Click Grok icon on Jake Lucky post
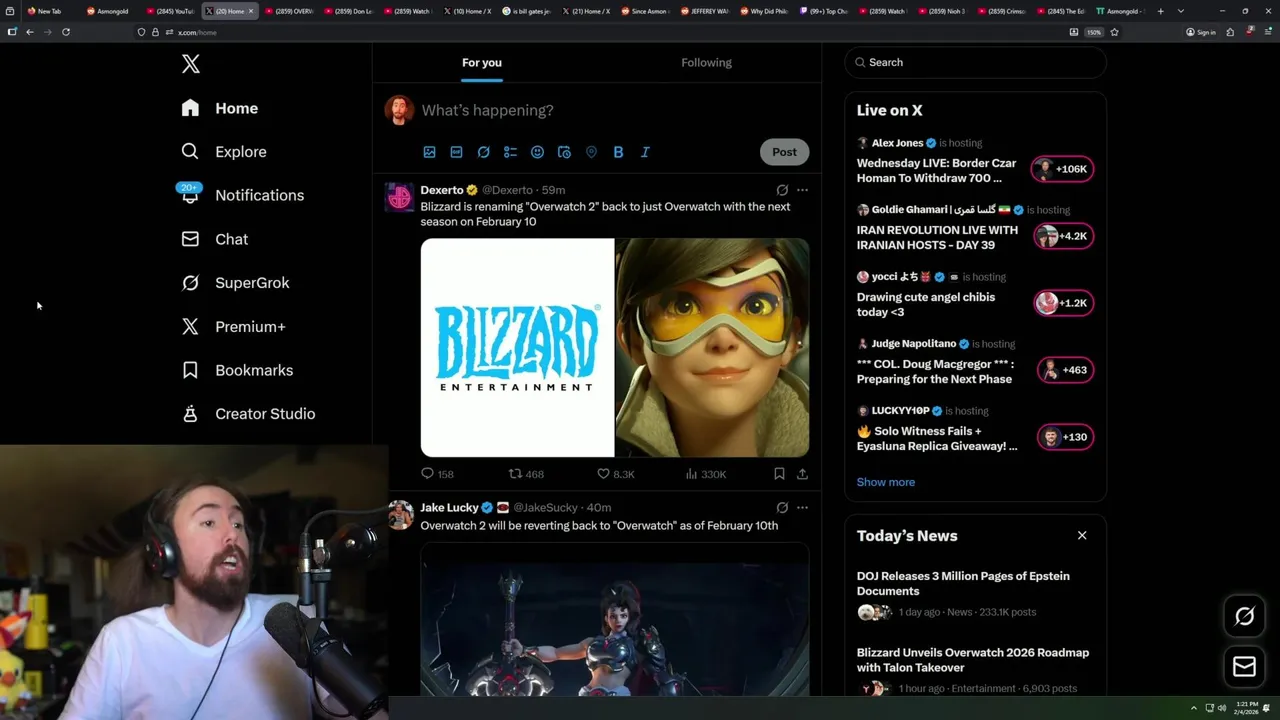 (782, 508)
